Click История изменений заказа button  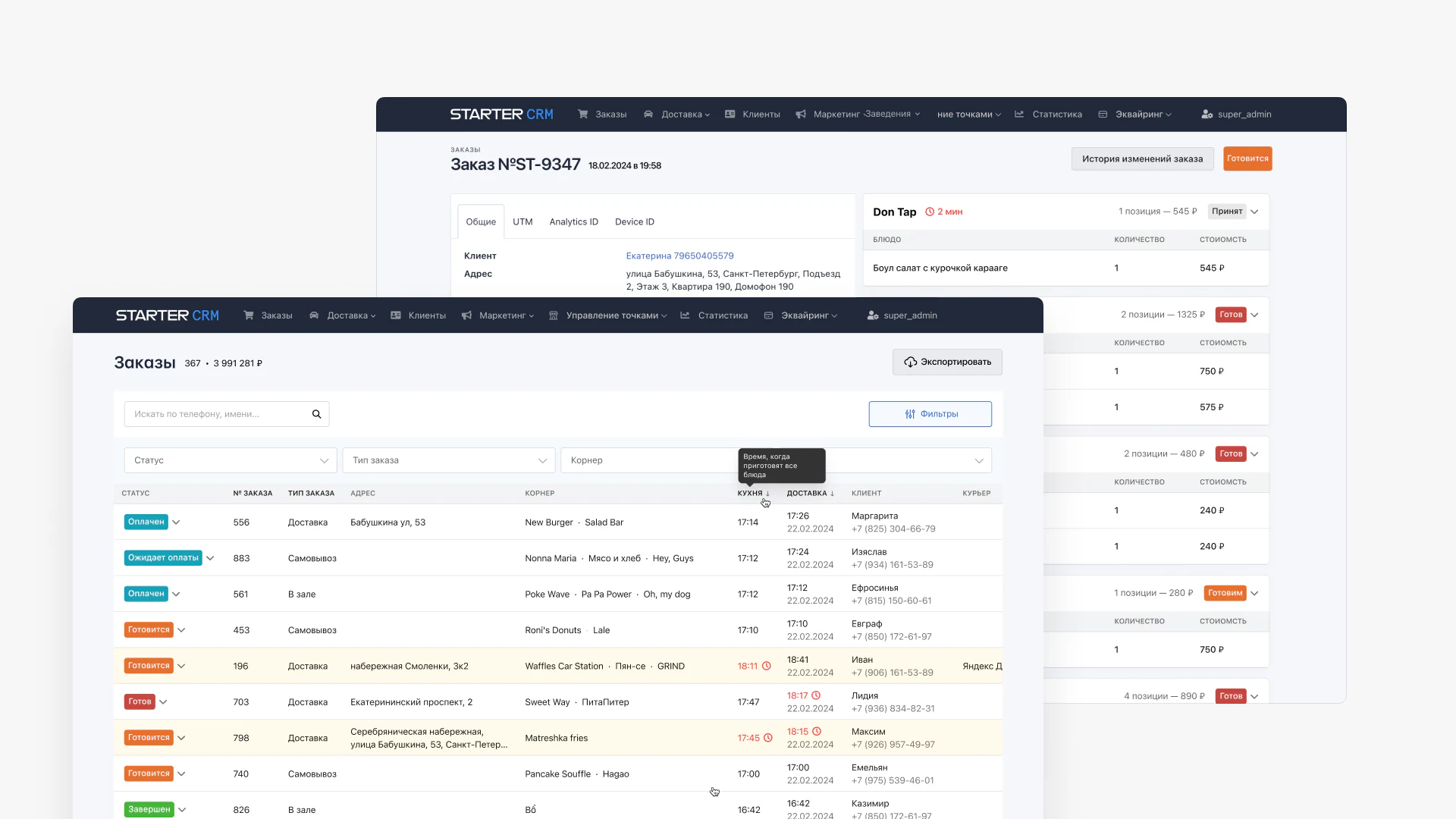click(1142, 159)
